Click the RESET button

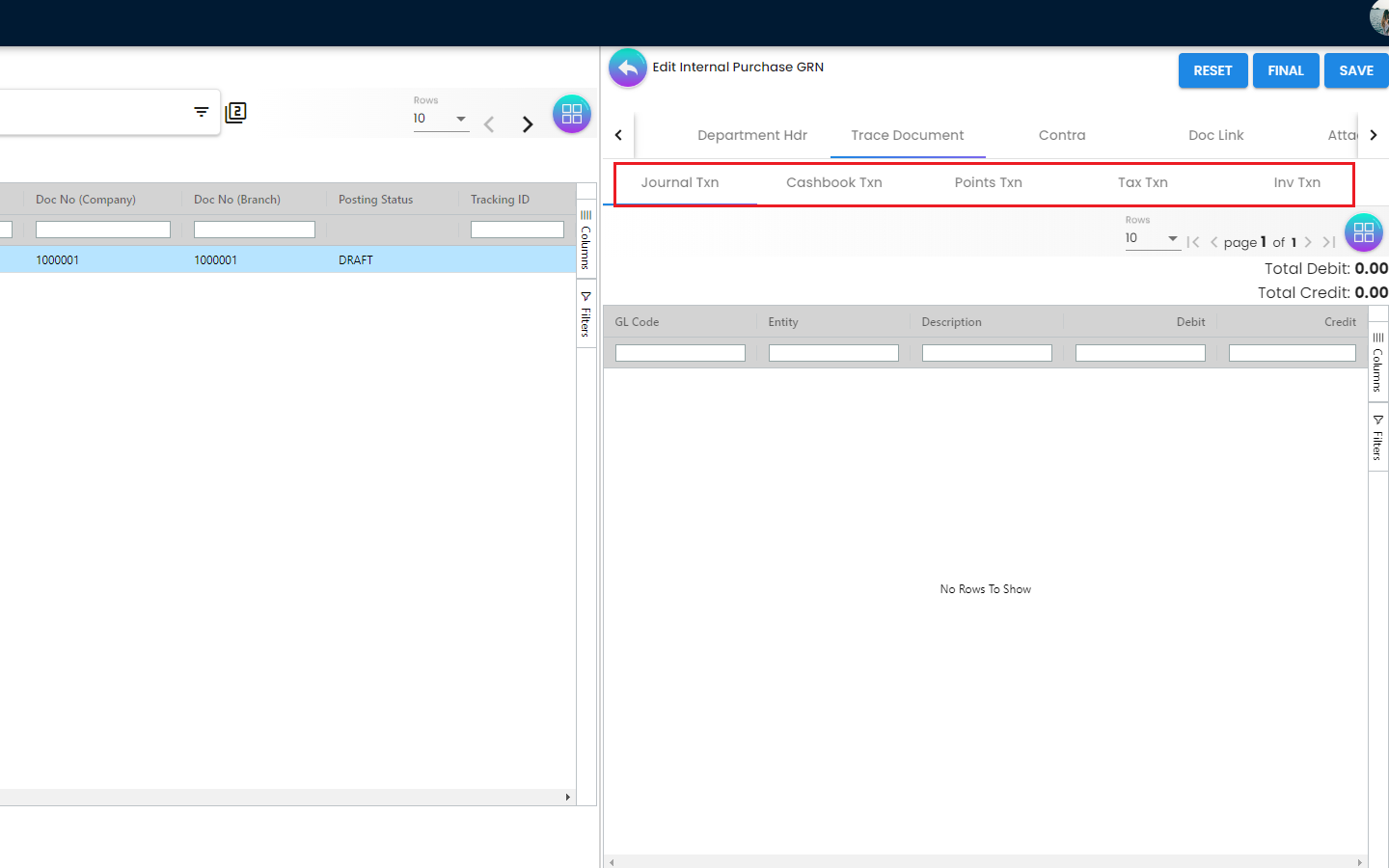pos(1212,70)
